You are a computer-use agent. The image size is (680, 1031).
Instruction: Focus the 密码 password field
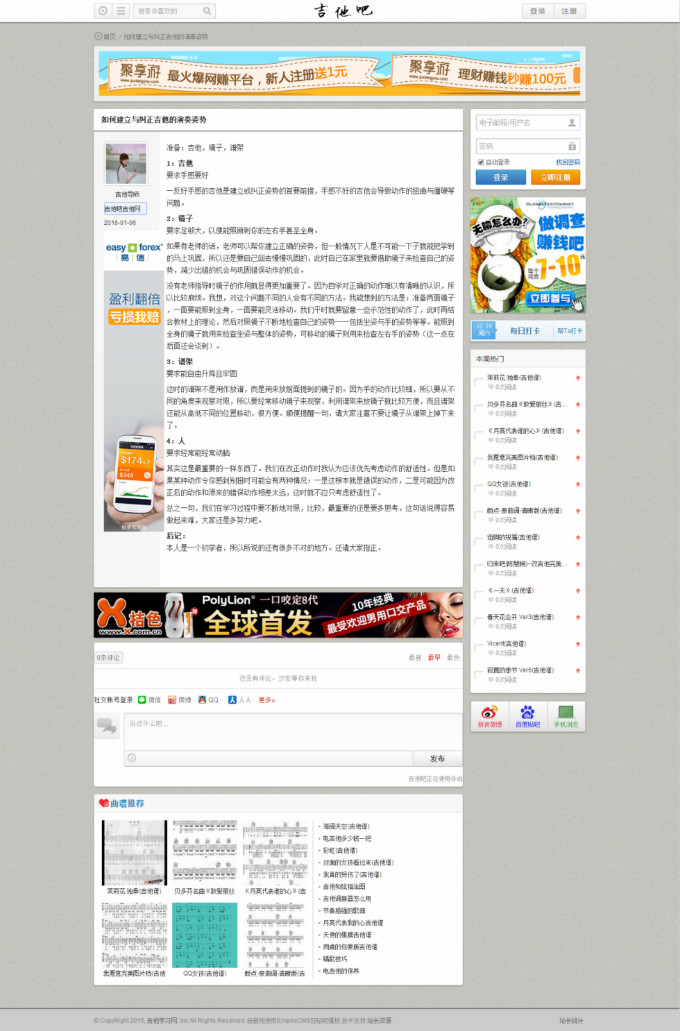pyautogui.click(x=527, y=146)
